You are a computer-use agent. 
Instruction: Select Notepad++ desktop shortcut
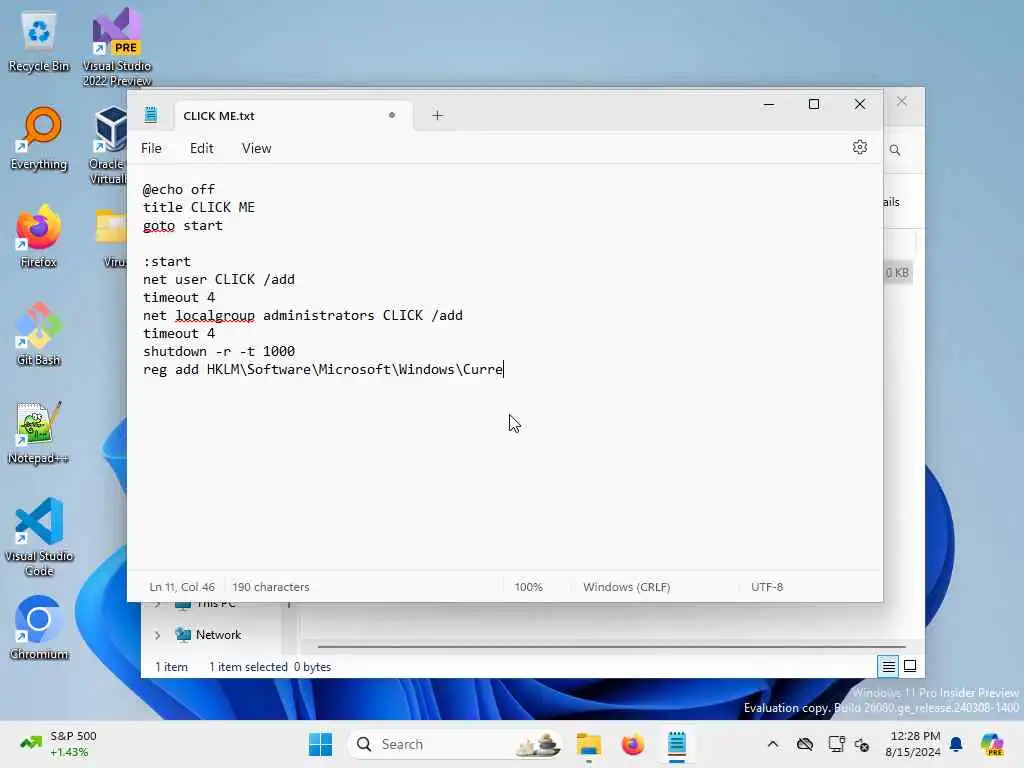pyautogui.click(x=39, y=432)
